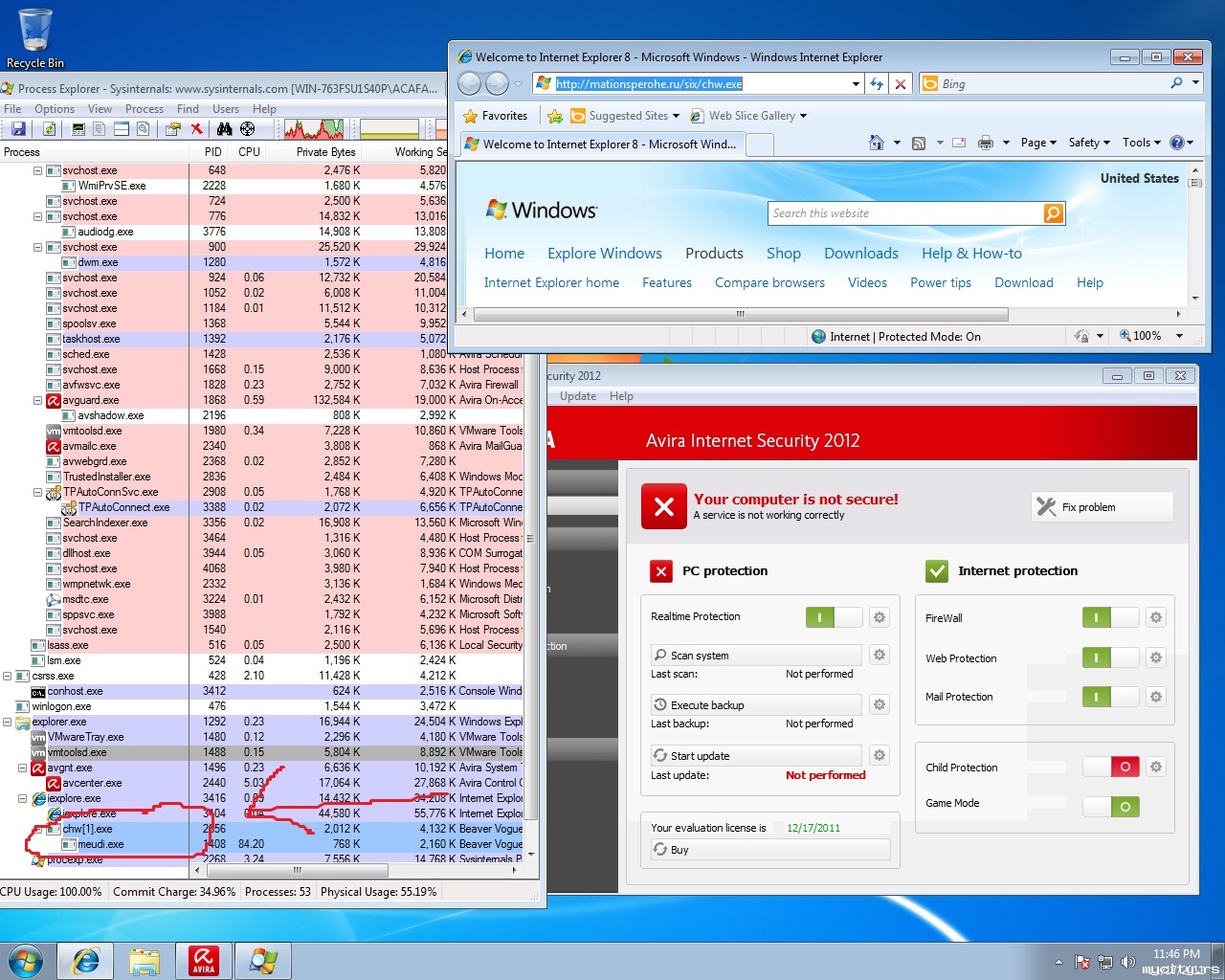Click Refresh Now icon in Process Explorer

[49, 128]
